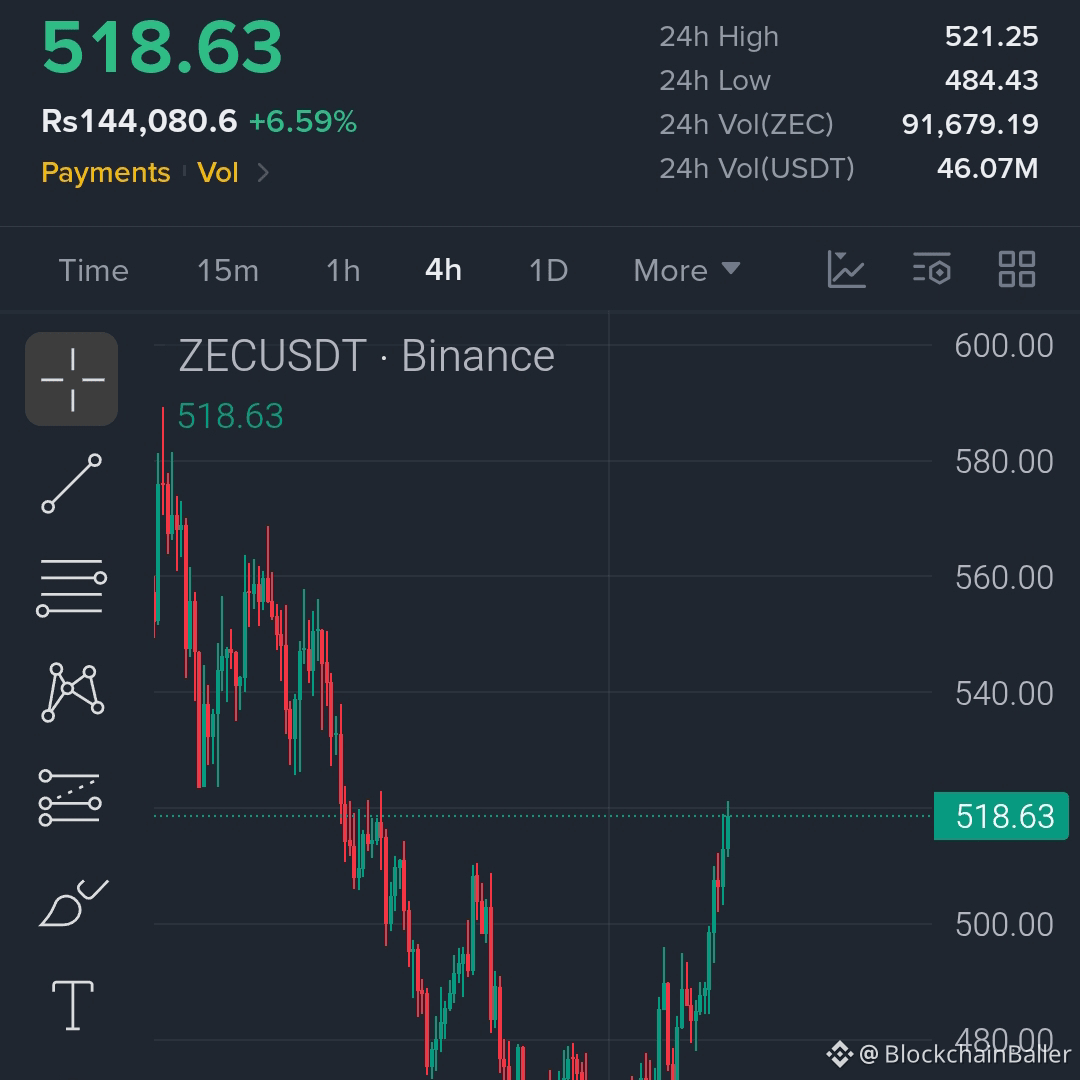Click the 24h Vol(USDT) value 46.07M
The height and width of the screenshot is (1080, 1080).
(987, 168)
